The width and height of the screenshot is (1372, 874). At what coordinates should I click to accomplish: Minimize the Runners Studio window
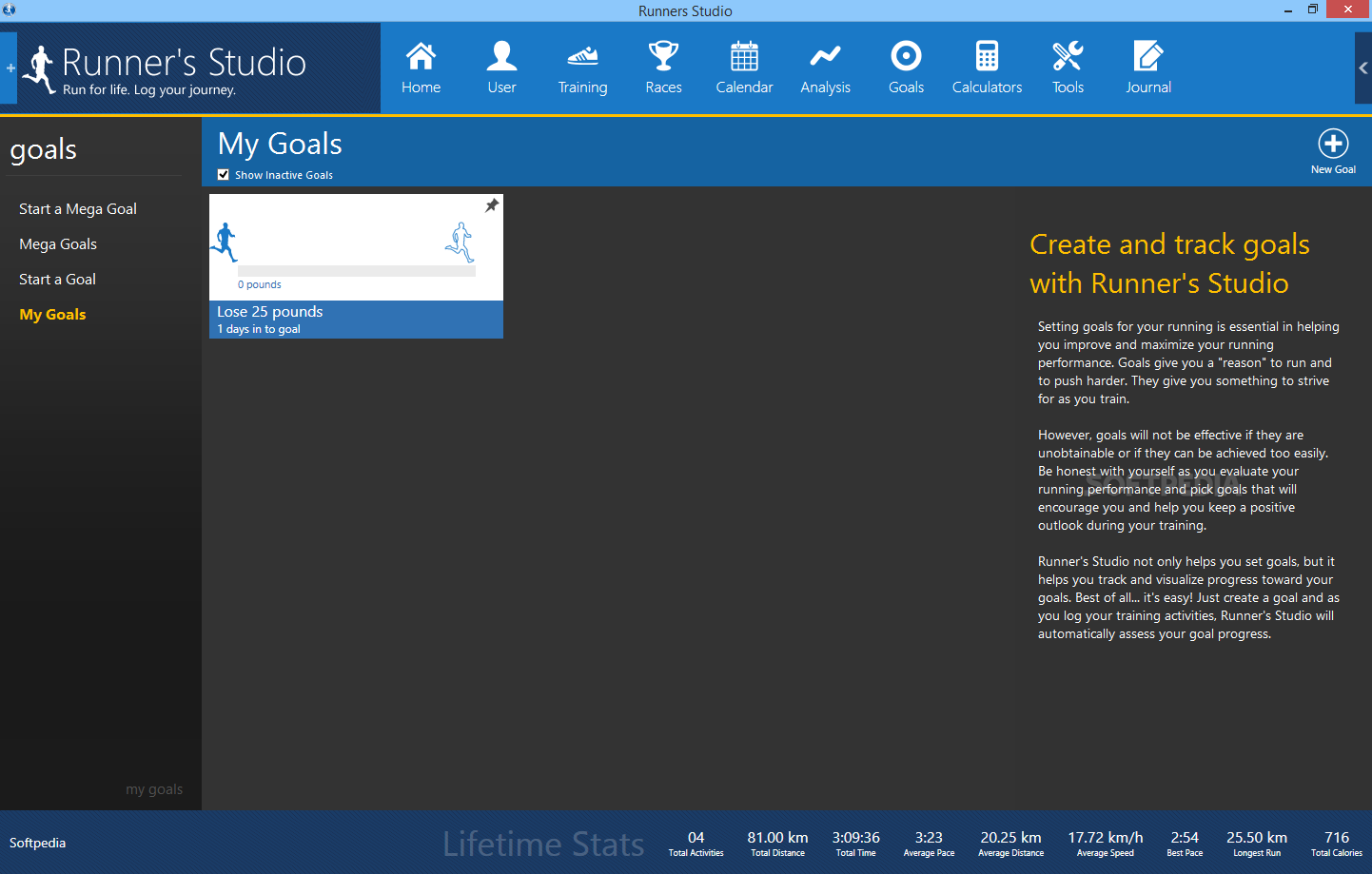coord(1288,10)
